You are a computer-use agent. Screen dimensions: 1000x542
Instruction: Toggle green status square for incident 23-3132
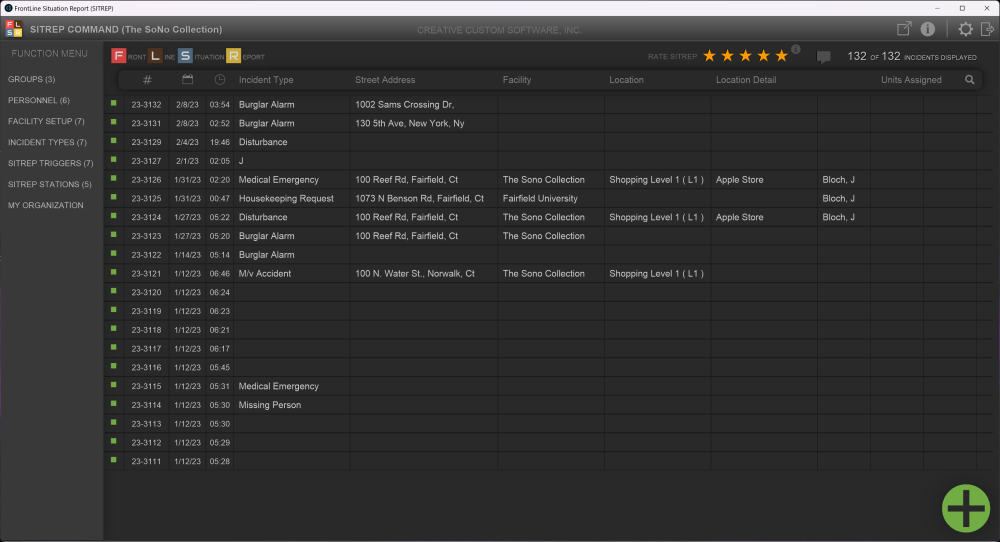[114, 104]
